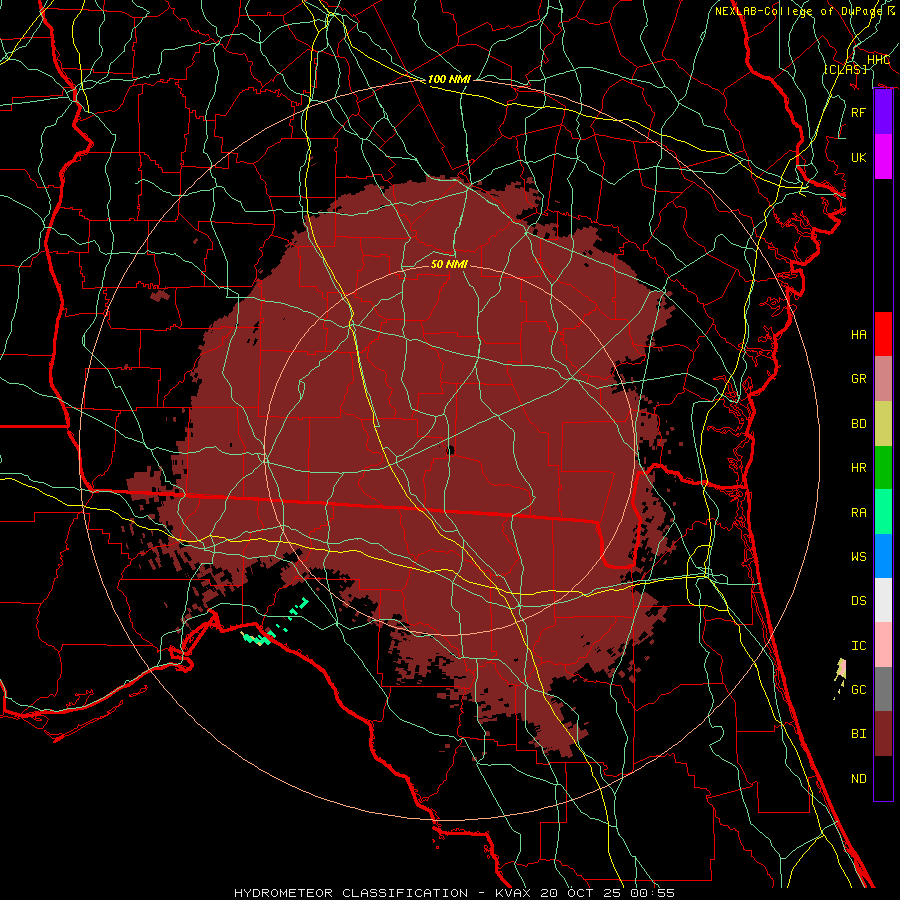Click the dark red BI legend swatch
Viewport: 900px width, 900px height.
883,734
